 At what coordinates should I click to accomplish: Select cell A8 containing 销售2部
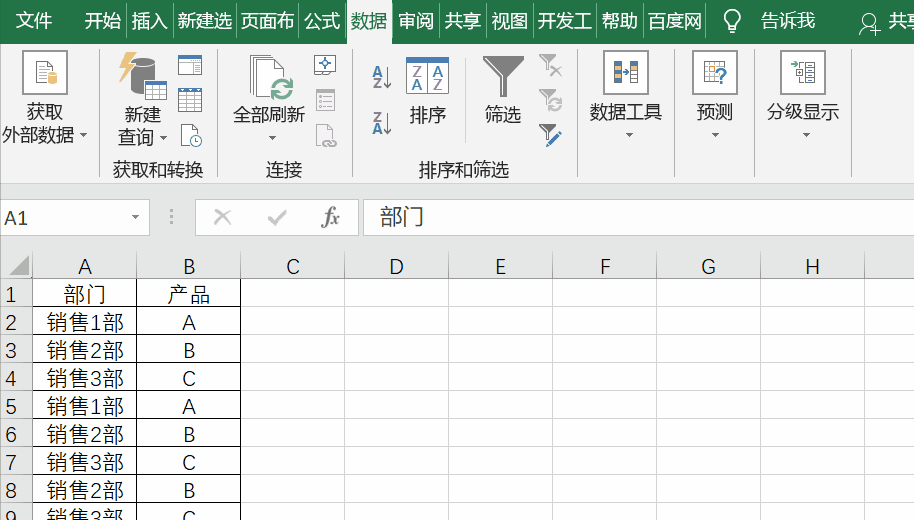click(x=85, y=490)
